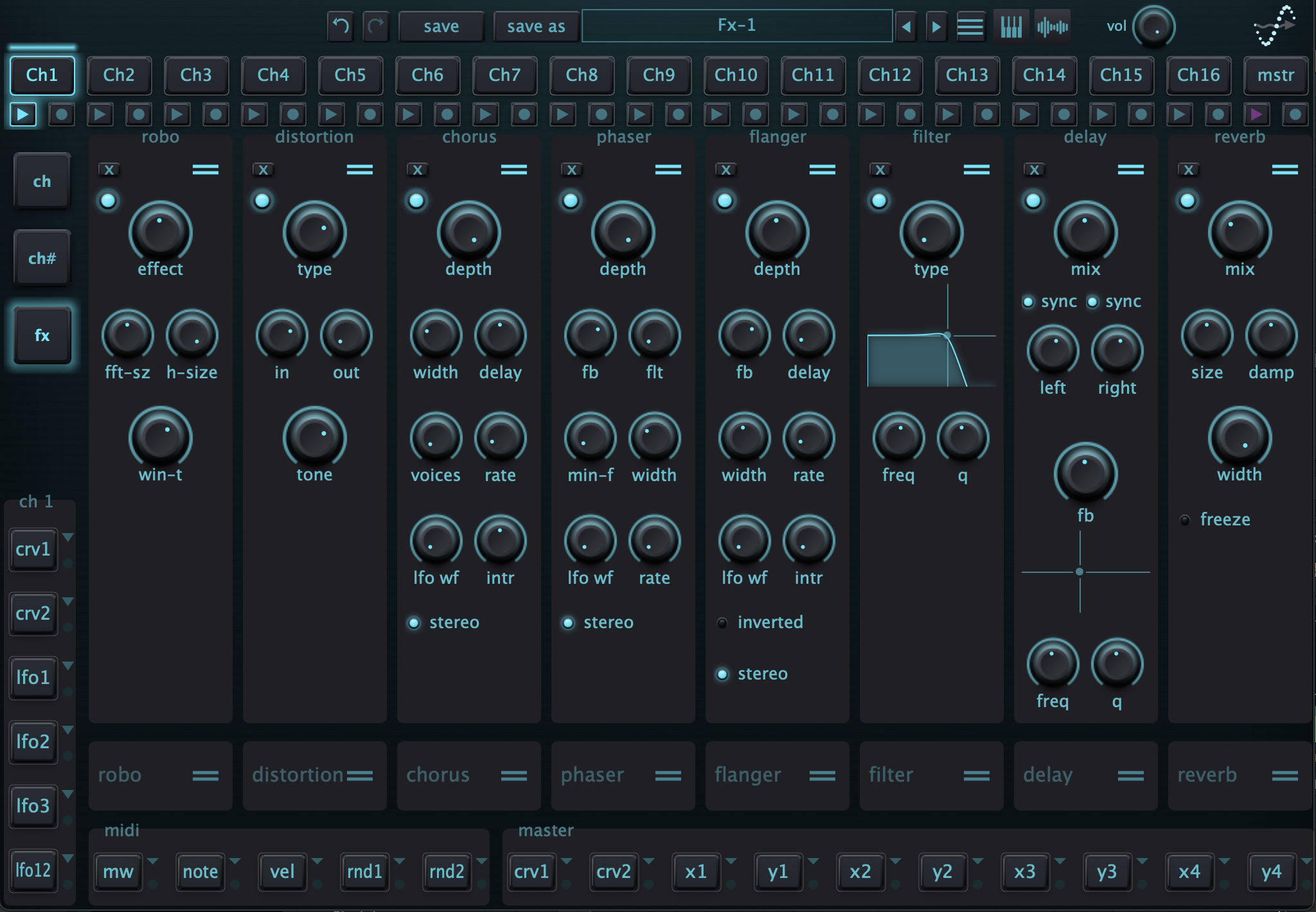
Task: Open the mw midi dropdown arrow
Action: 153,861
